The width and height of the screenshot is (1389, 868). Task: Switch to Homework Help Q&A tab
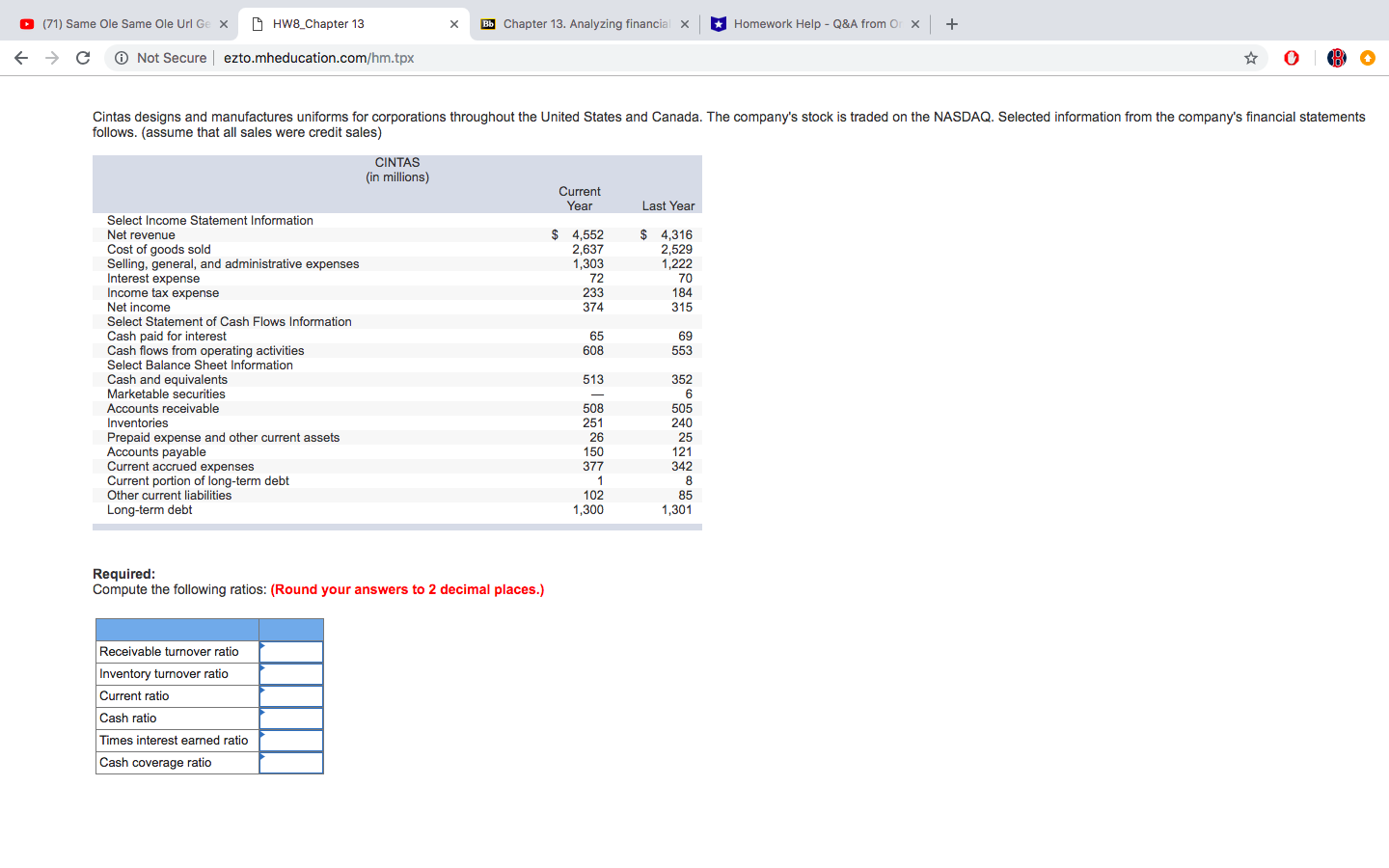(815, 24)
